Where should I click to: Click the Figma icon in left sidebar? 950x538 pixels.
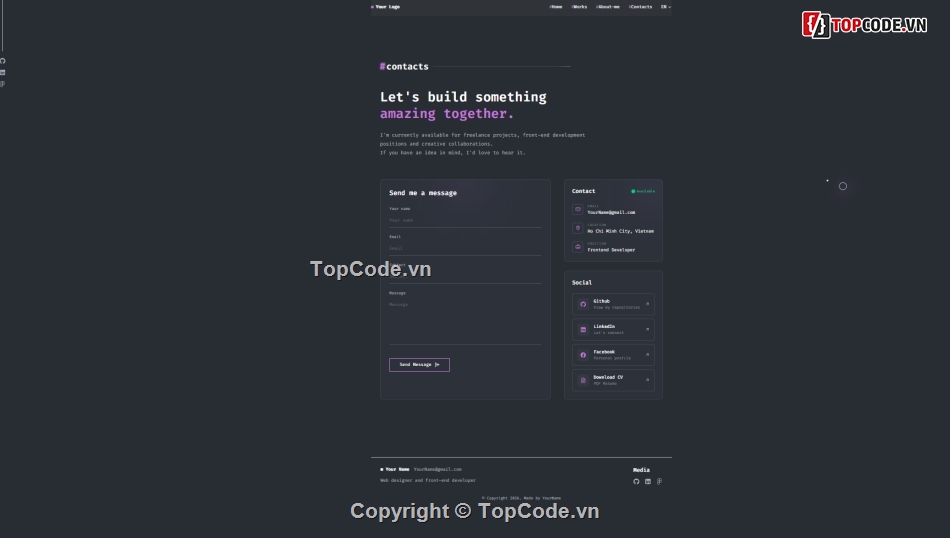tap(2, 84)
